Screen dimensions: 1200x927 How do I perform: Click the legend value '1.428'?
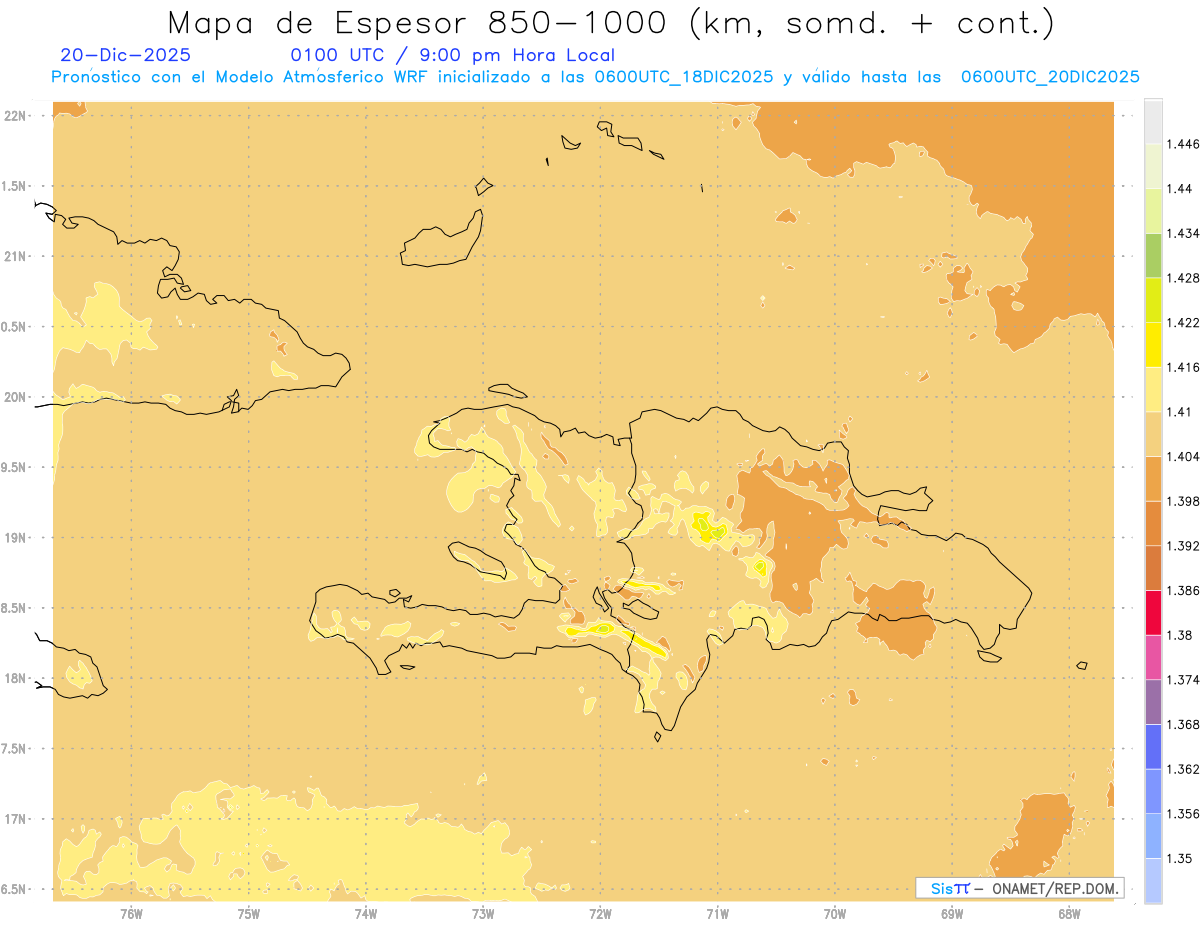(1183, 278)
